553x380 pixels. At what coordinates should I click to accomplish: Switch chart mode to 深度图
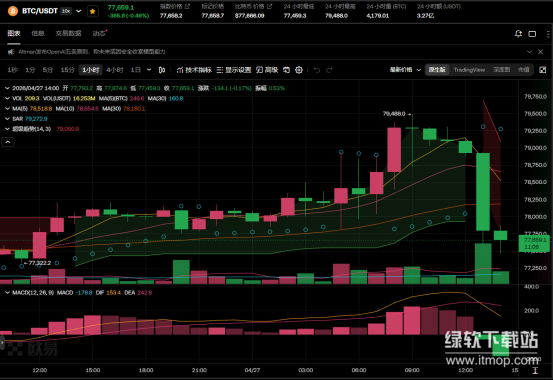[502, 70]
